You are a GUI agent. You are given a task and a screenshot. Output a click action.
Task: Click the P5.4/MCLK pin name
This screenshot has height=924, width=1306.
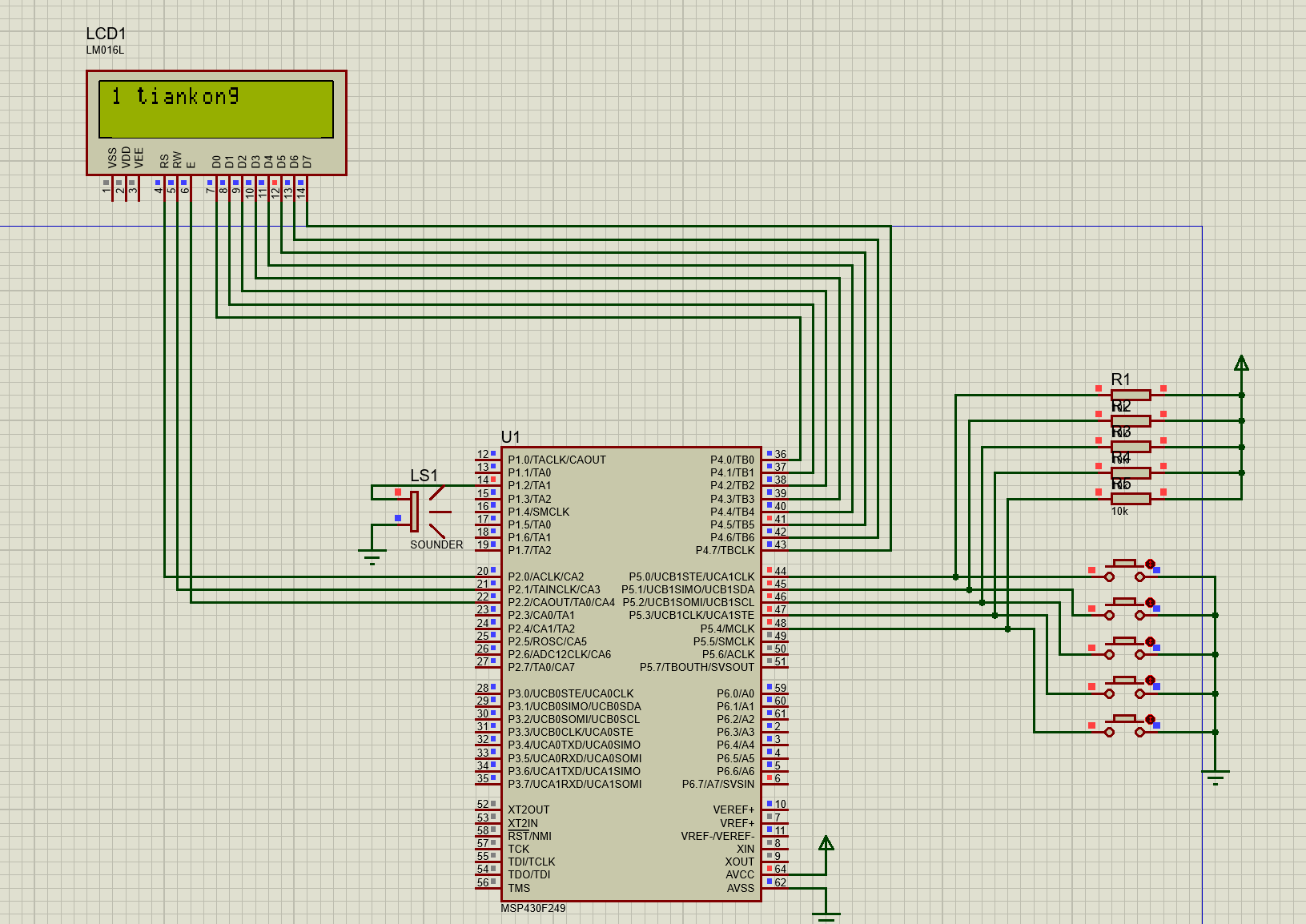[727, 629]
